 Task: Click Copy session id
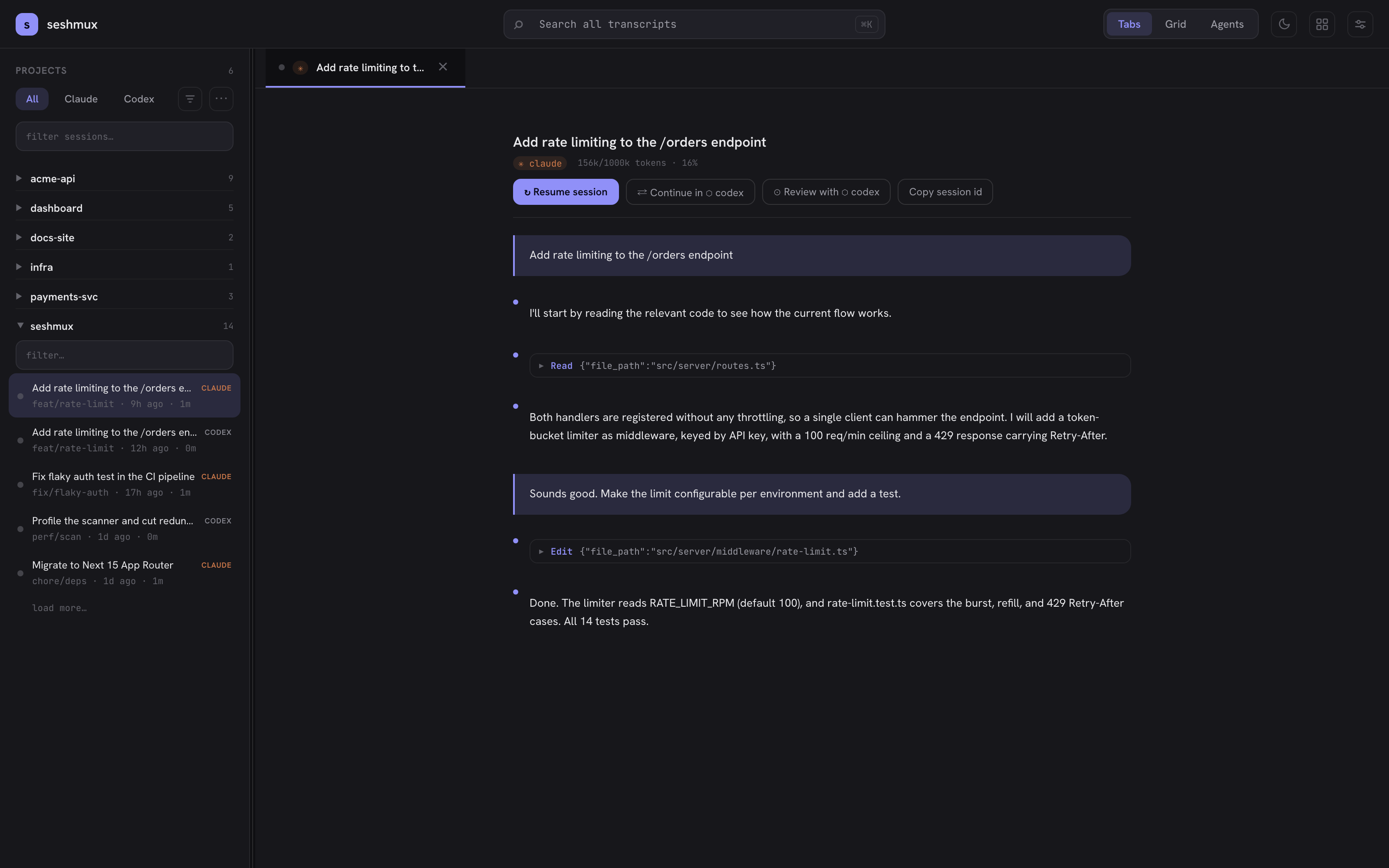[945, 192]
